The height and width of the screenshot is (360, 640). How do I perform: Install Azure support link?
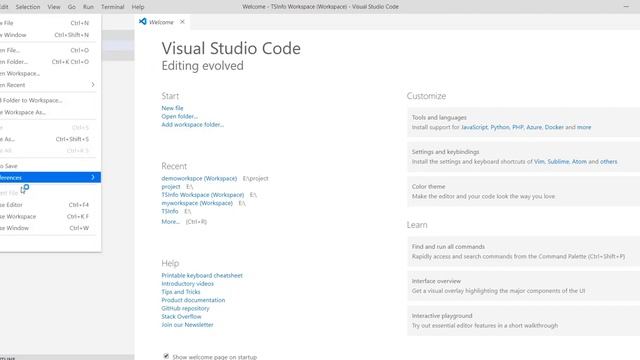click(534, 127)
